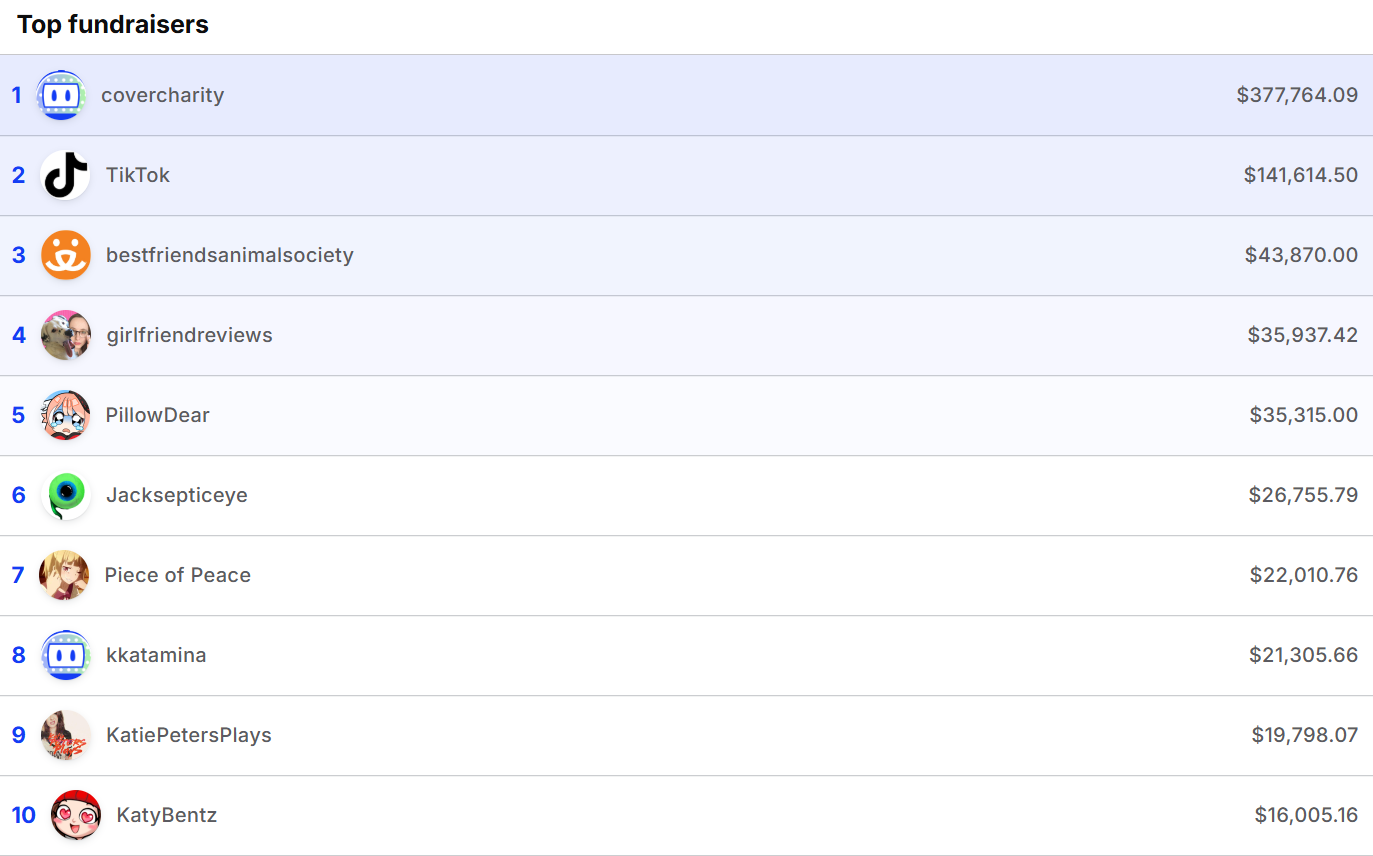Click rank number 2 beside TikTok
The image size is (1373, 856).
pyautogui.click(x=18, y=175)
